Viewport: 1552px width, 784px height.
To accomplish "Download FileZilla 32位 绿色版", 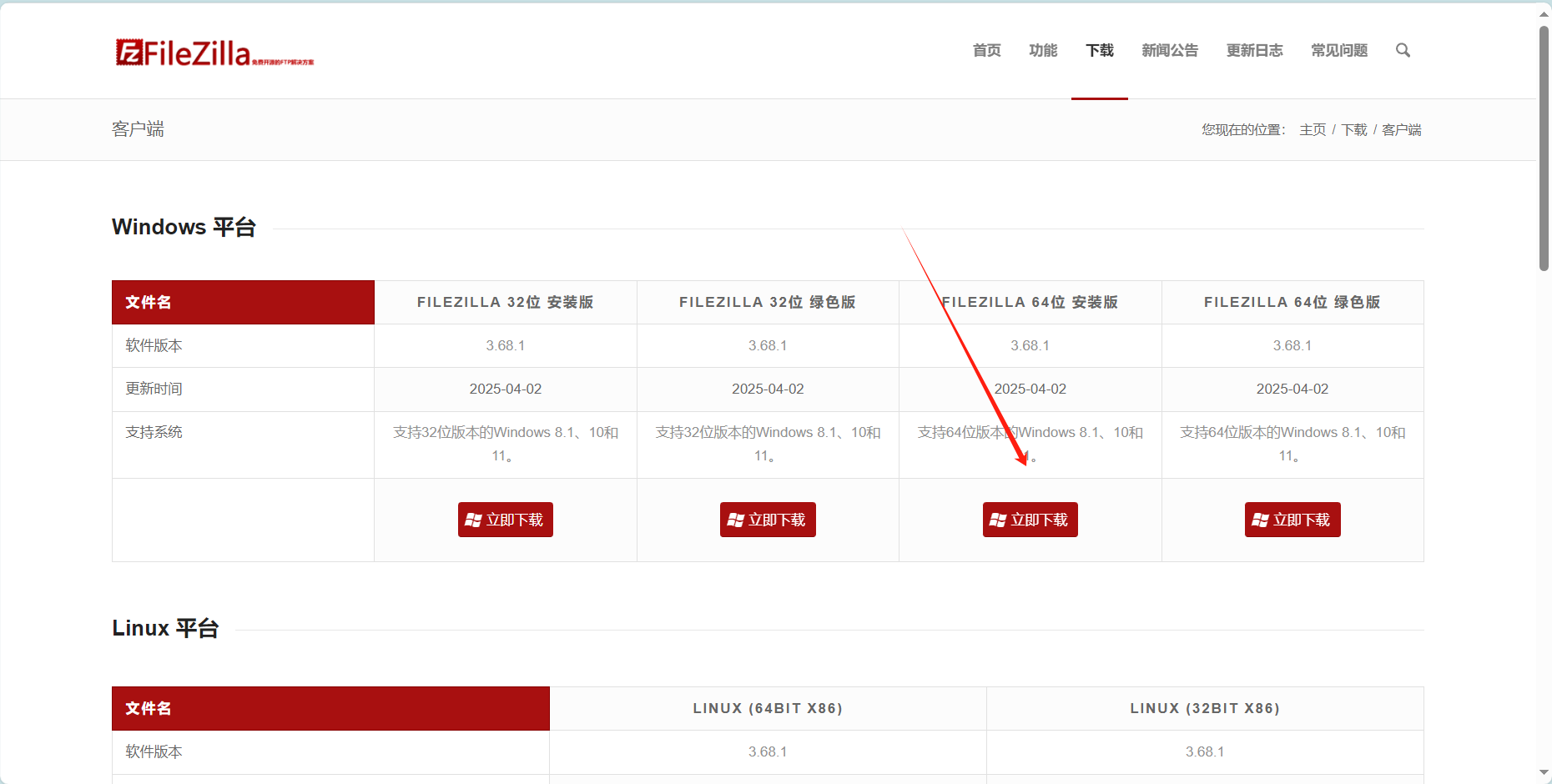I will pos(768,520).
